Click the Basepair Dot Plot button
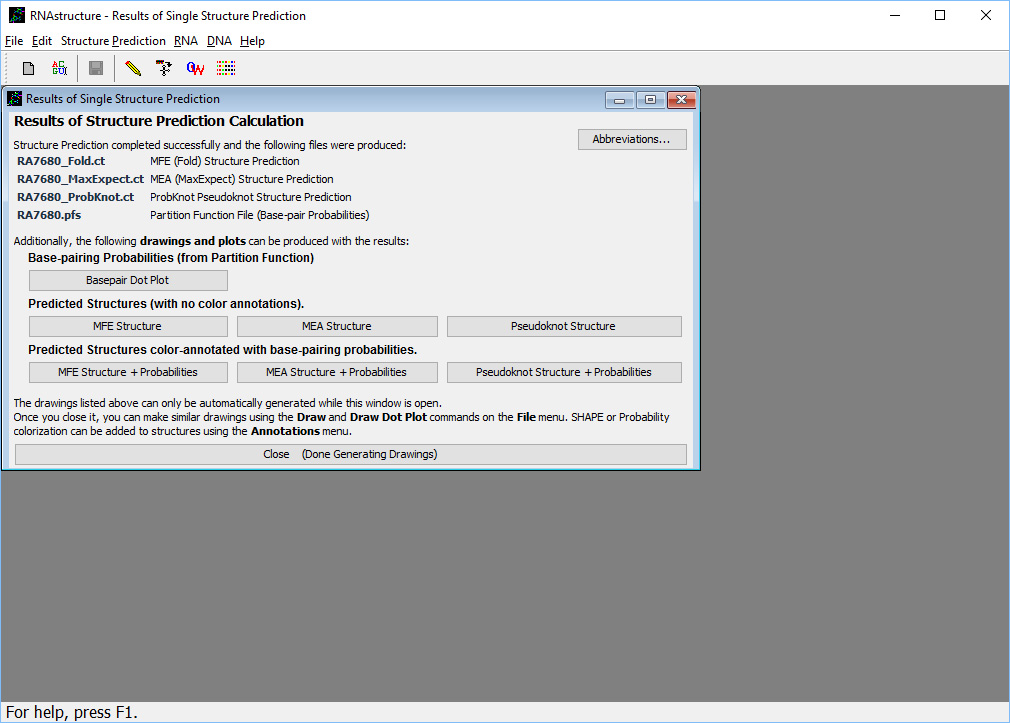 tap(128, 280)
